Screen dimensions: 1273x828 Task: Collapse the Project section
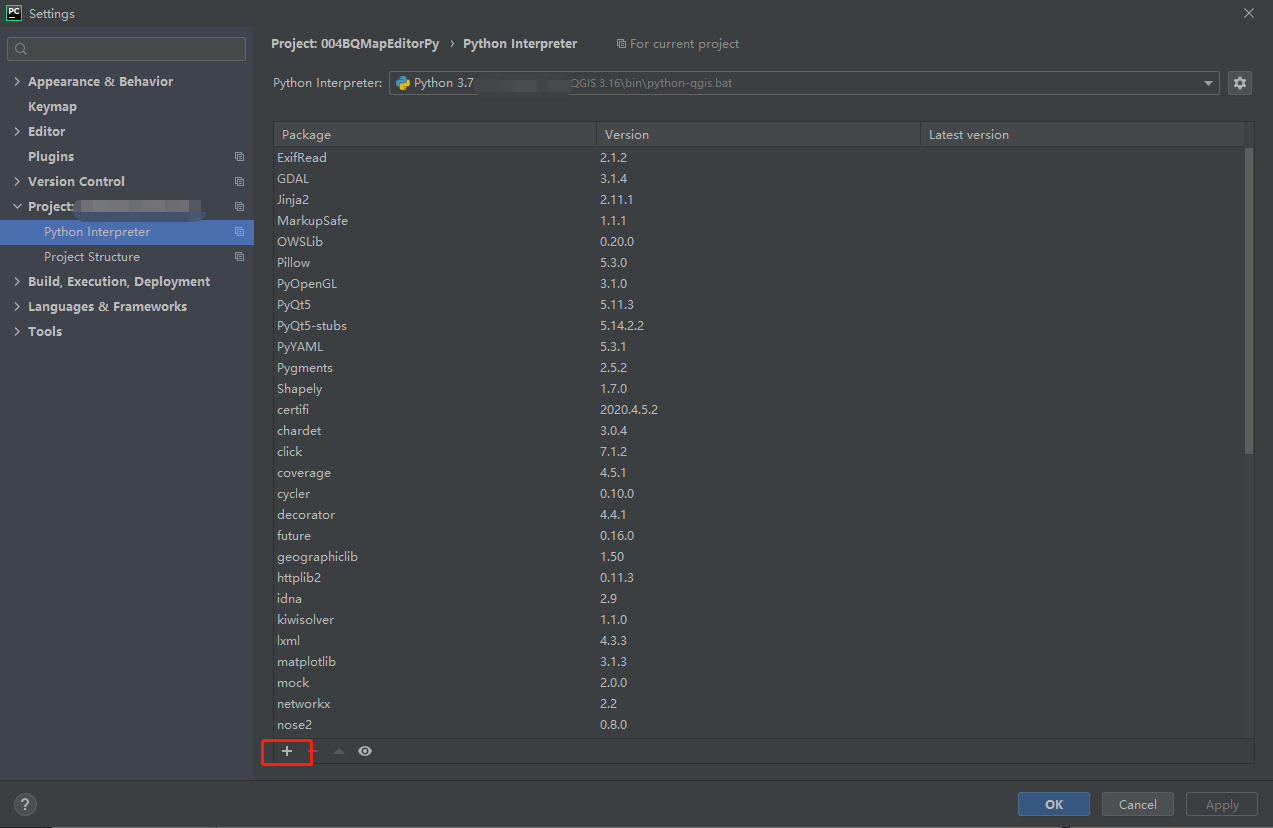(x=17, y=207)
